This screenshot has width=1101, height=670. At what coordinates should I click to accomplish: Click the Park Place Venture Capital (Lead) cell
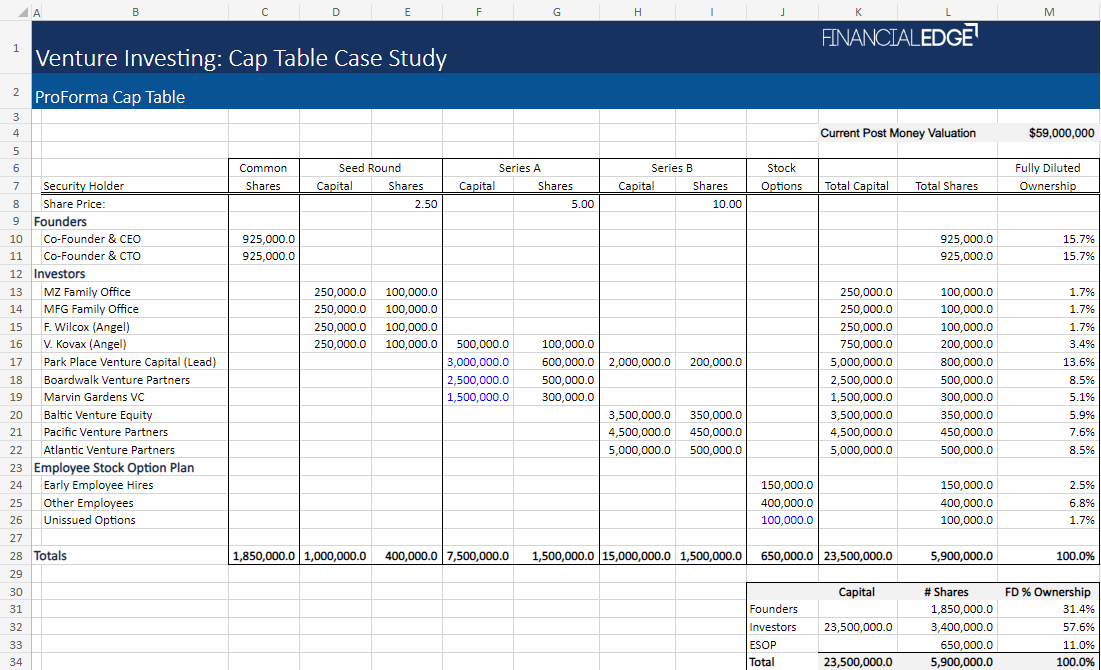pos(135,362)
